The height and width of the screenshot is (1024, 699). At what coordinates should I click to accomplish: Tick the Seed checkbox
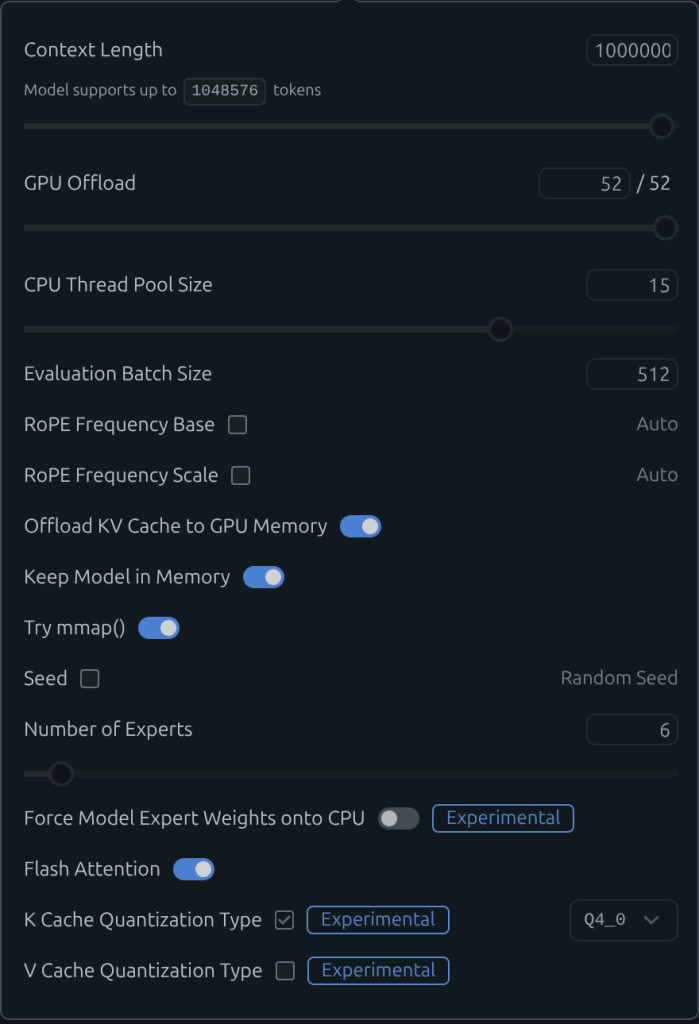click(x=90, y=679)
